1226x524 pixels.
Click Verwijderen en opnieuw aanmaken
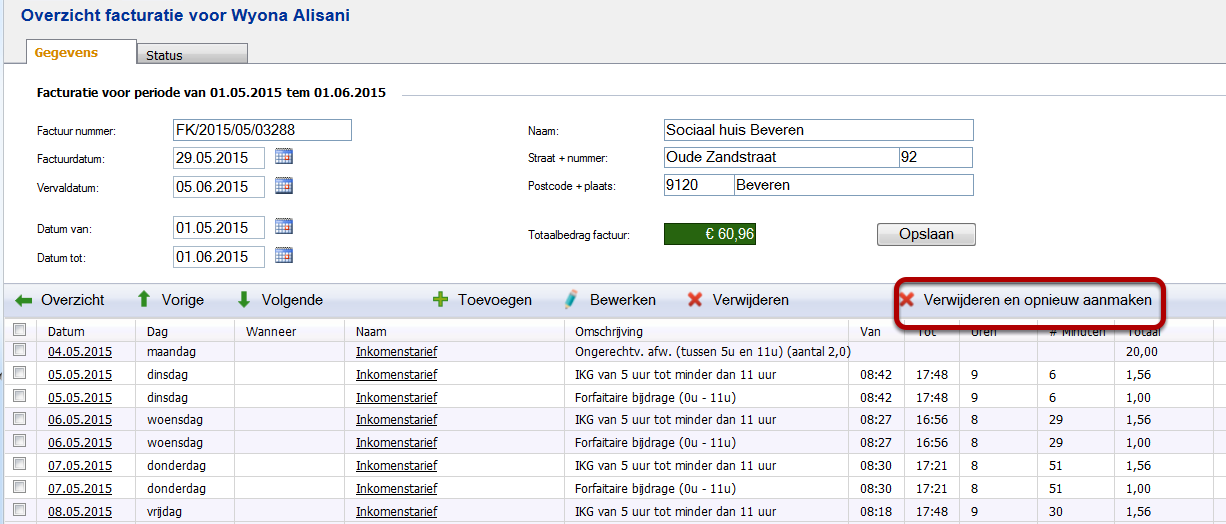[x=1027, y=300]
